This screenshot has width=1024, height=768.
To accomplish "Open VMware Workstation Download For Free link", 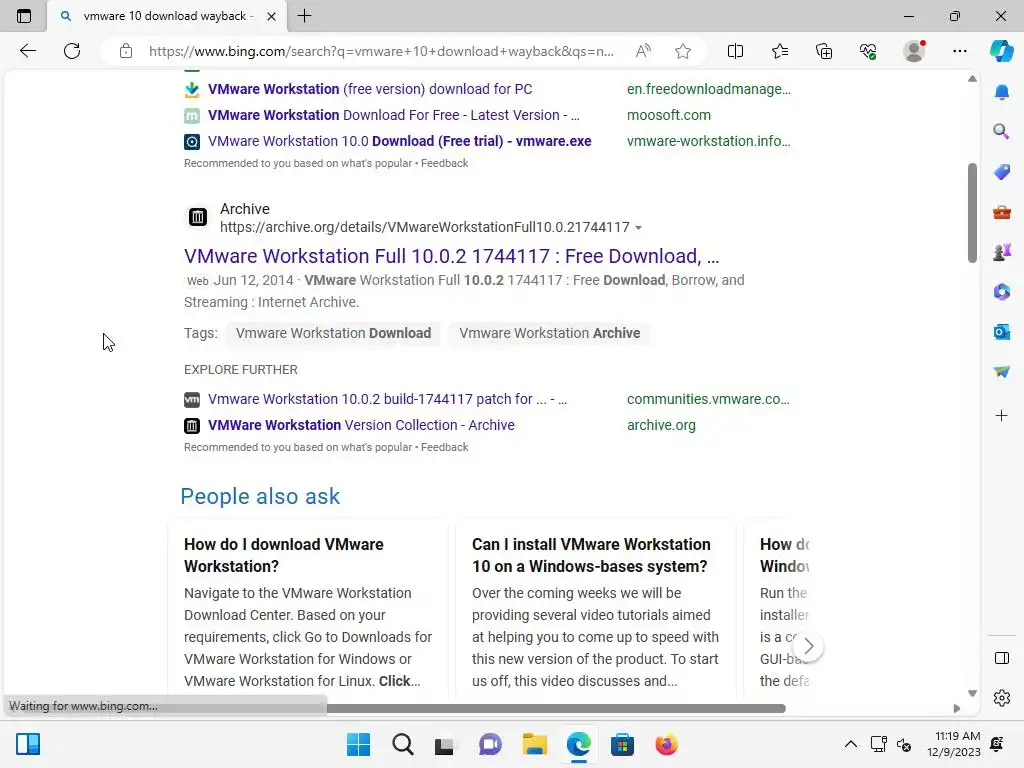I will tap(394, 115).
